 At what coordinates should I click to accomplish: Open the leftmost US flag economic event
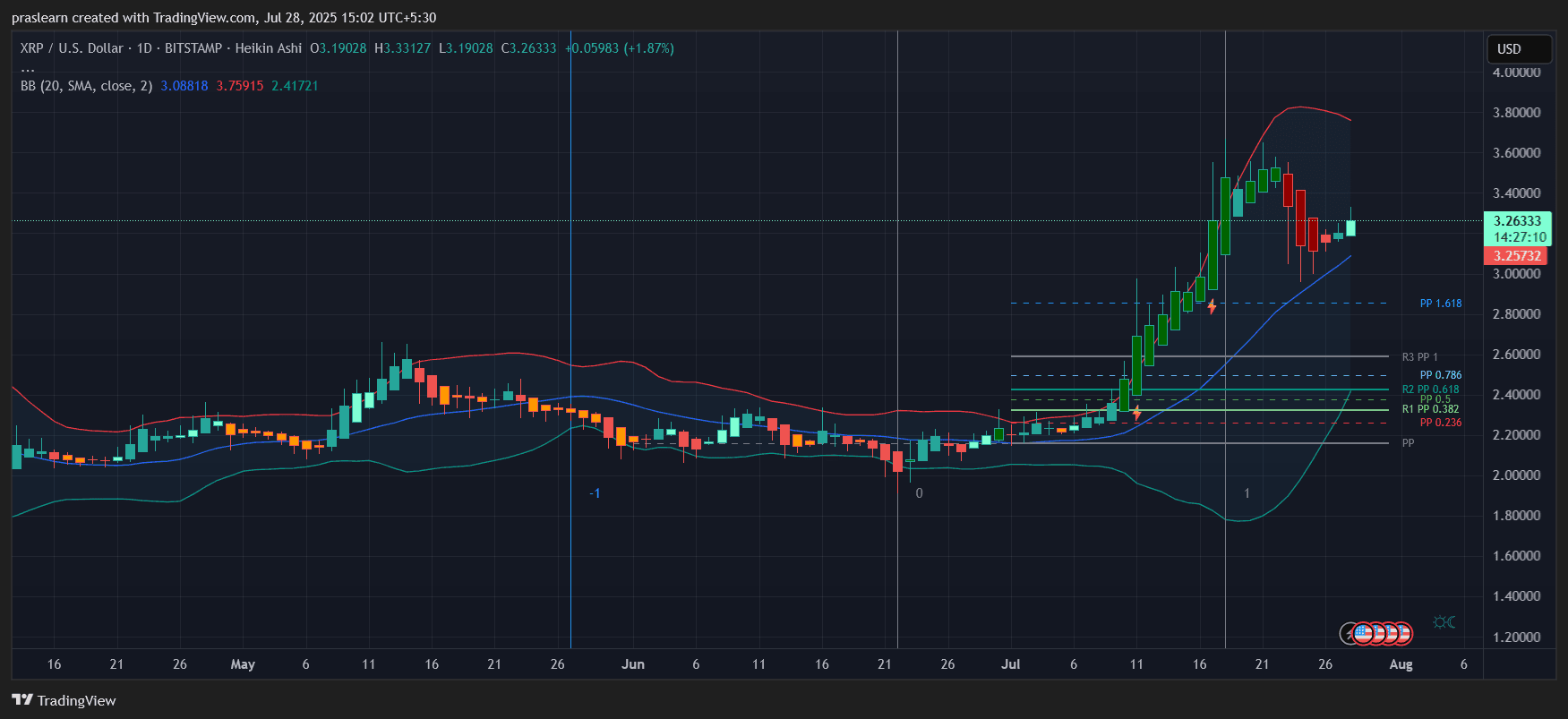[1363, 634]
